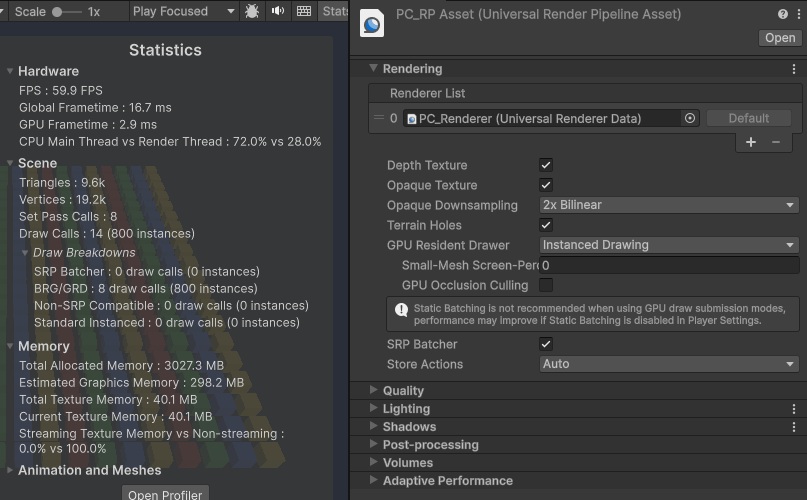Open the object picker for PC_Renderer

pyautogui.click(x=690, y=118)
